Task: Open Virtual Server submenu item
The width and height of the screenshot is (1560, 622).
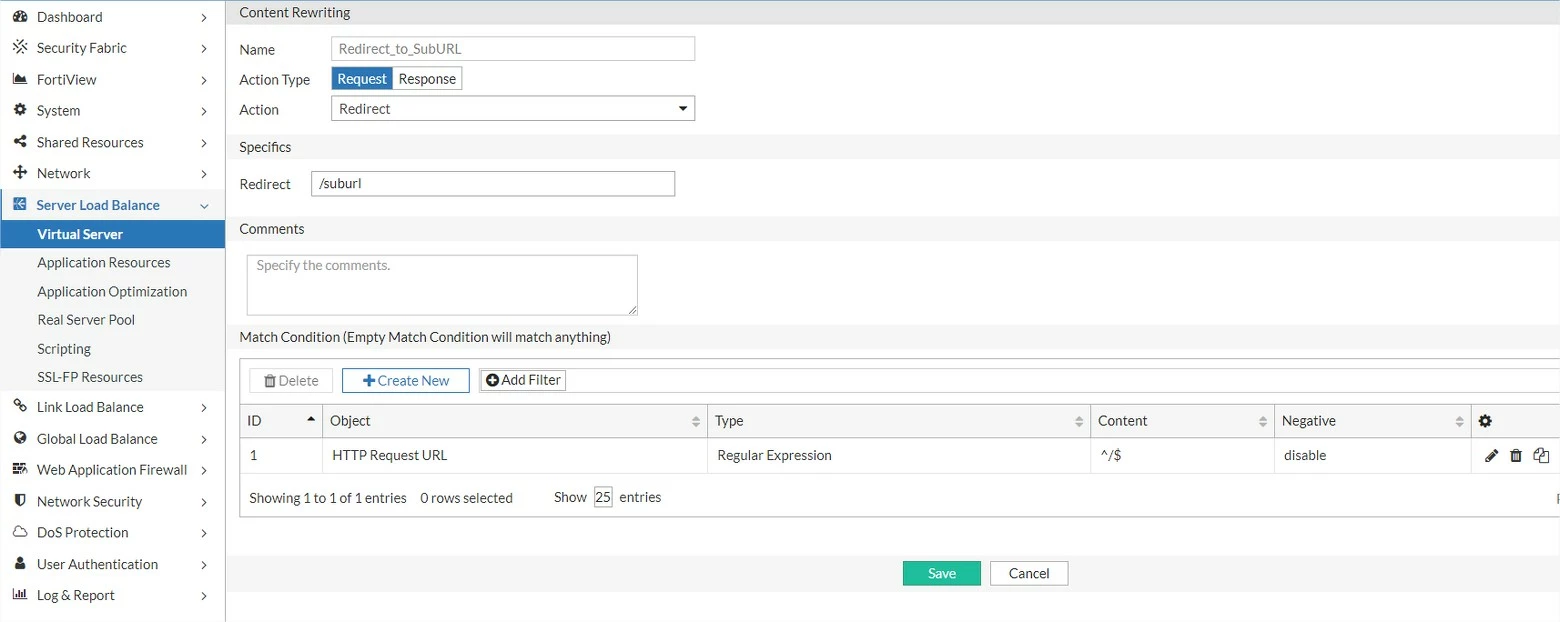Action: pos(112,234)
